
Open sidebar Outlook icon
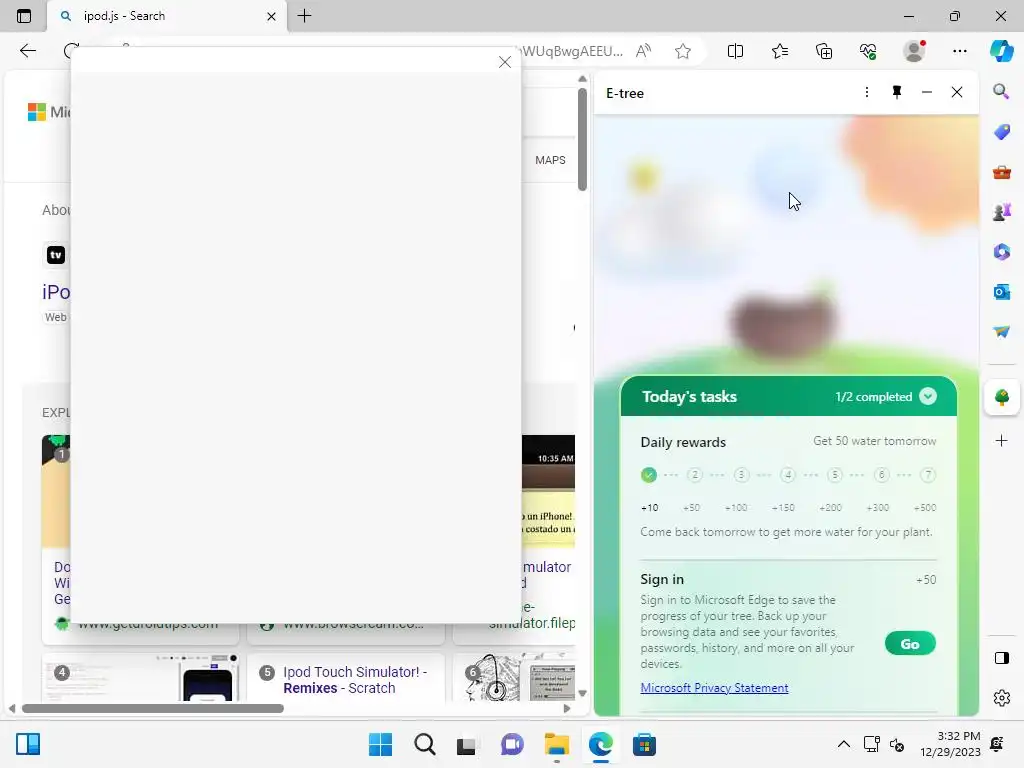tap(1002, 291)
